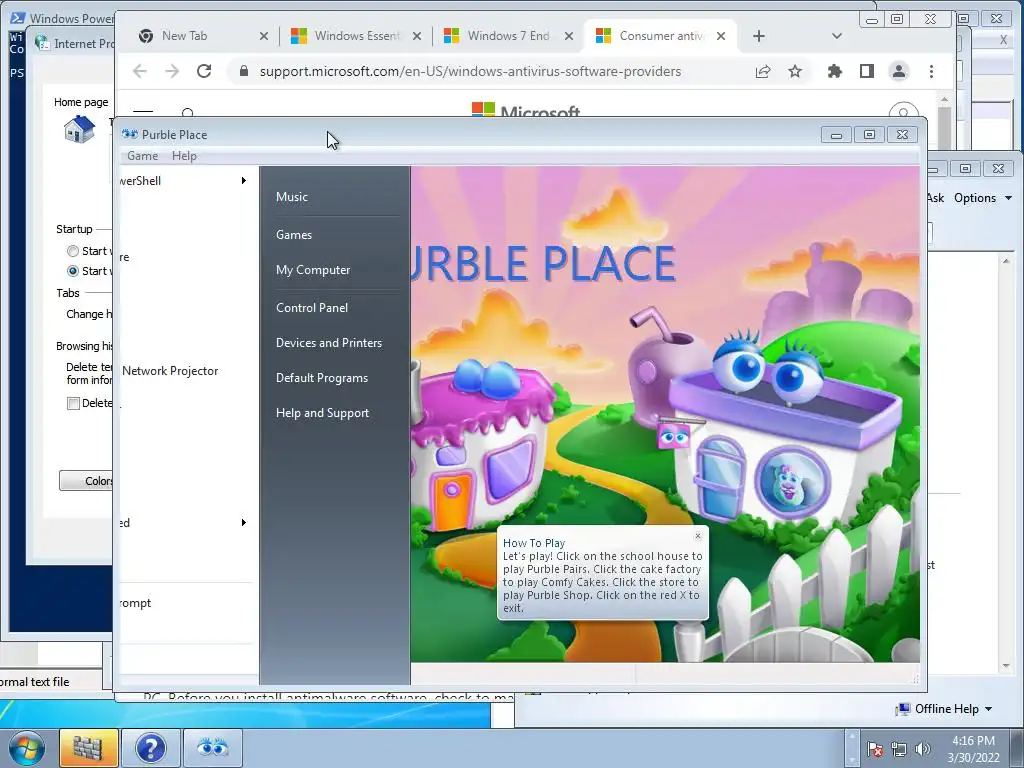Show hidden tray icons arrow
Viewport: 1024px width, 768px height.
point(852,748)
